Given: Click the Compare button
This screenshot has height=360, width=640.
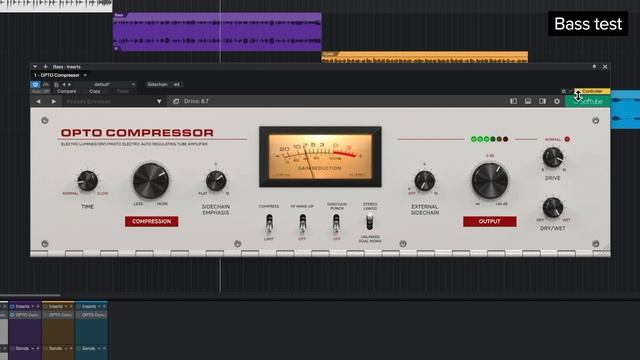Looking at the screenshot, I should [67, 91].
